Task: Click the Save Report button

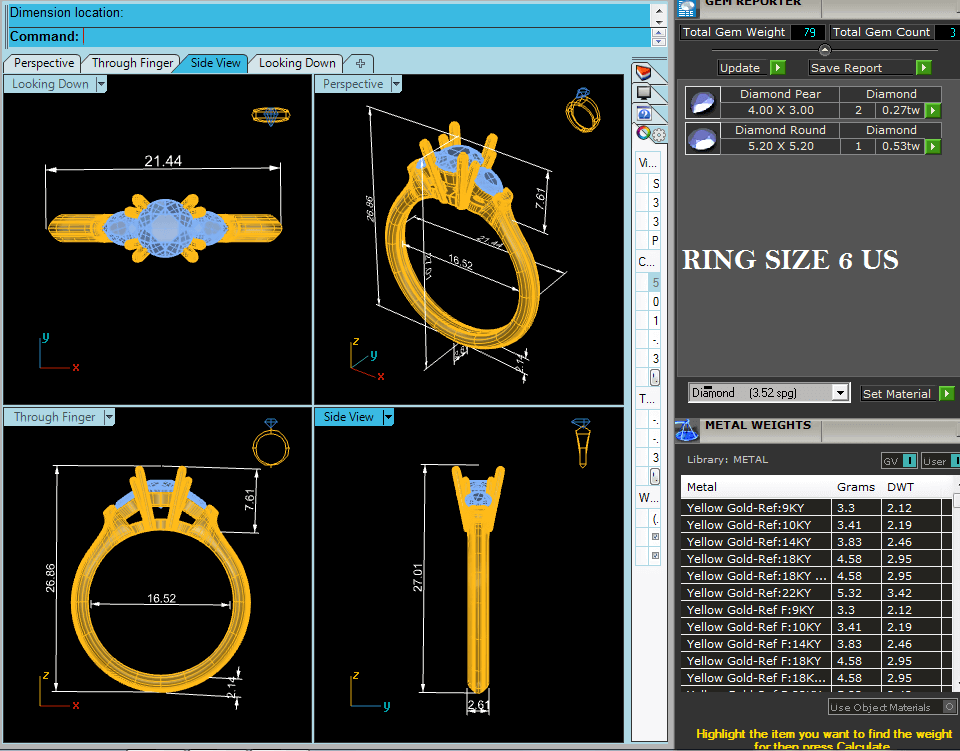Action: click(860, 68)
